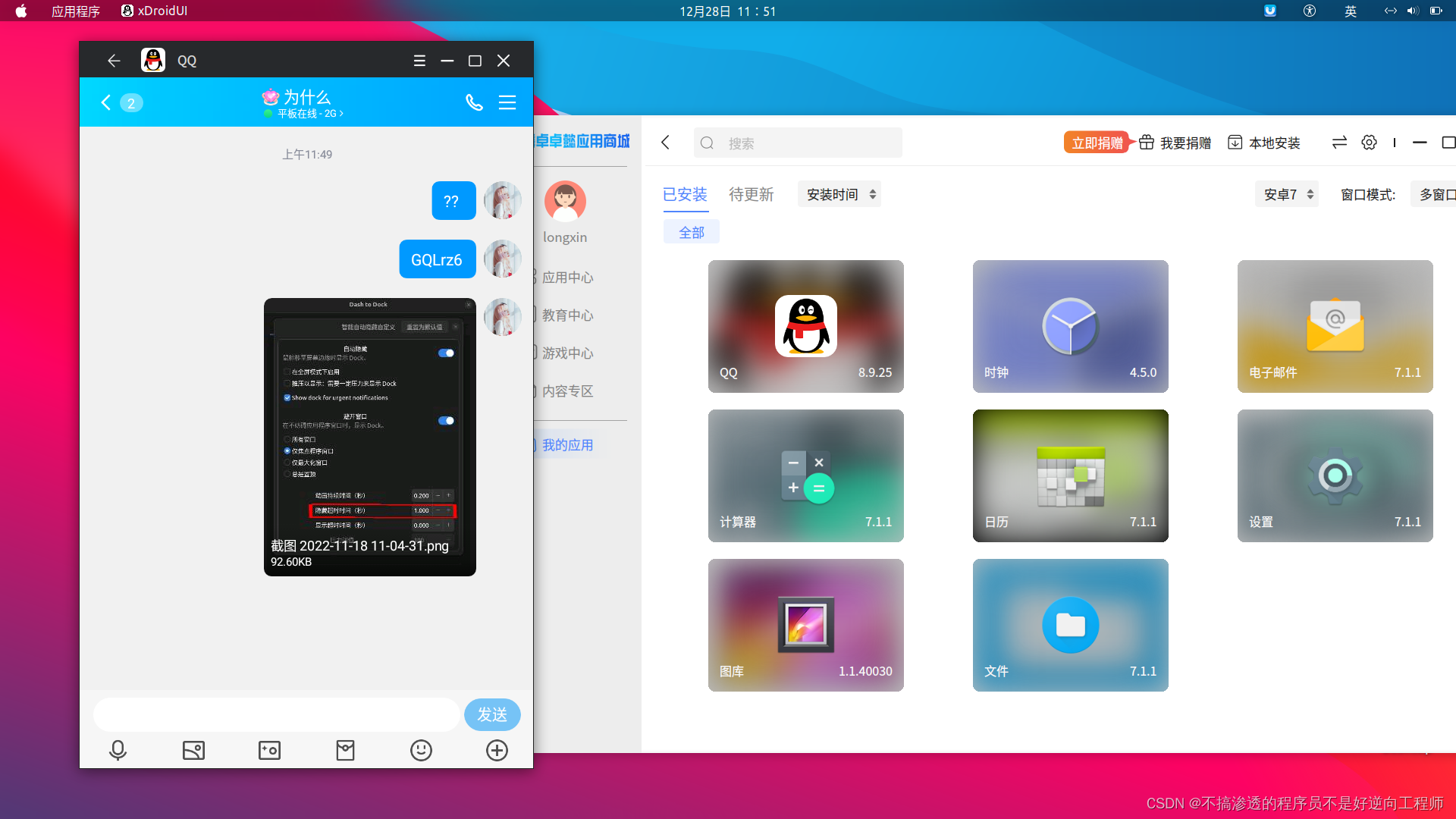Image resolution: width=1456 pixels, height=819 pixels.
Task: Select the screenshot camera icon in QQ toolbar
Action: tap(269, 750)
